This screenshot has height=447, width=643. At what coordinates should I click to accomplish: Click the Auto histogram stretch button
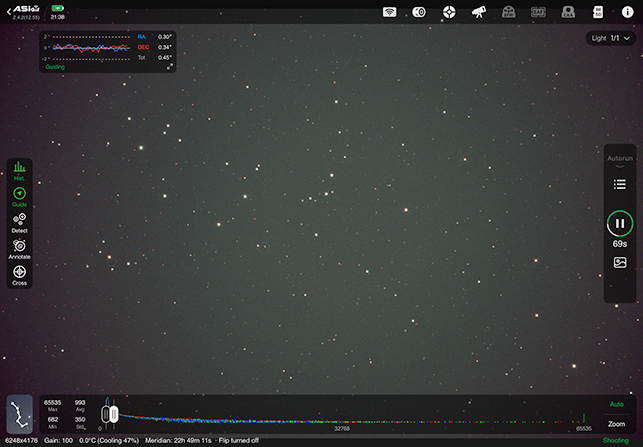pos(616,404)
